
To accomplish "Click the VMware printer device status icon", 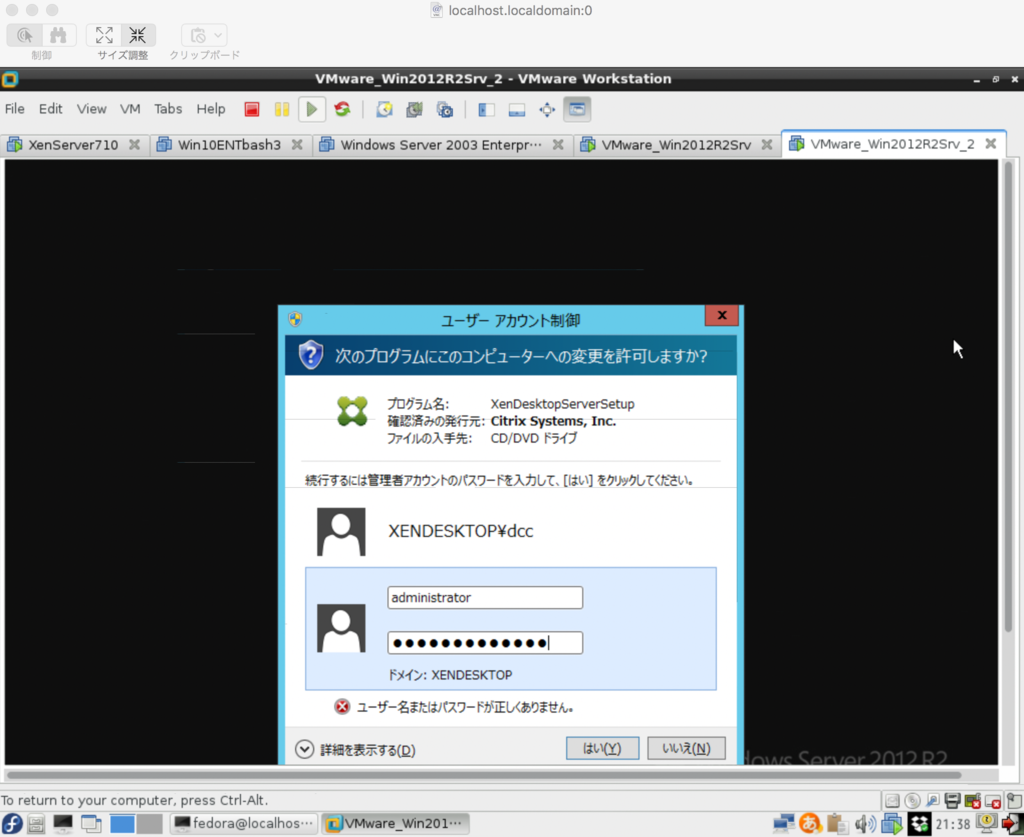I will click(x=953, y=800).
